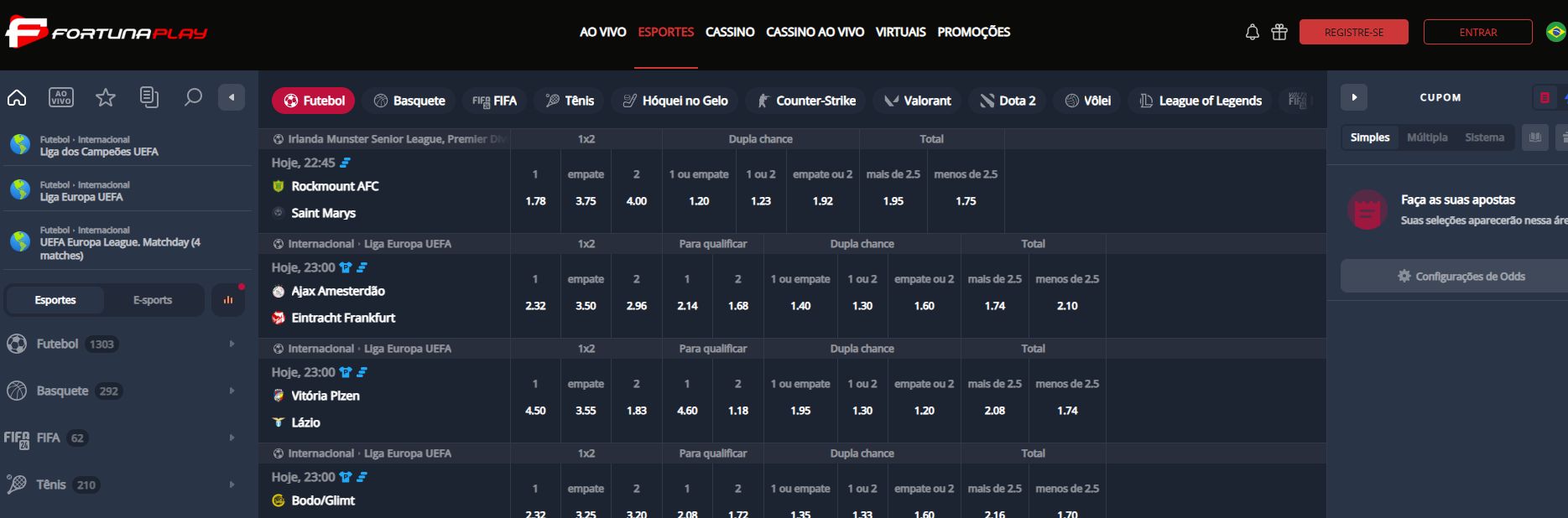Open the Virtuais nav item
The image size is (1568, 518).
[x=901, y=32]
